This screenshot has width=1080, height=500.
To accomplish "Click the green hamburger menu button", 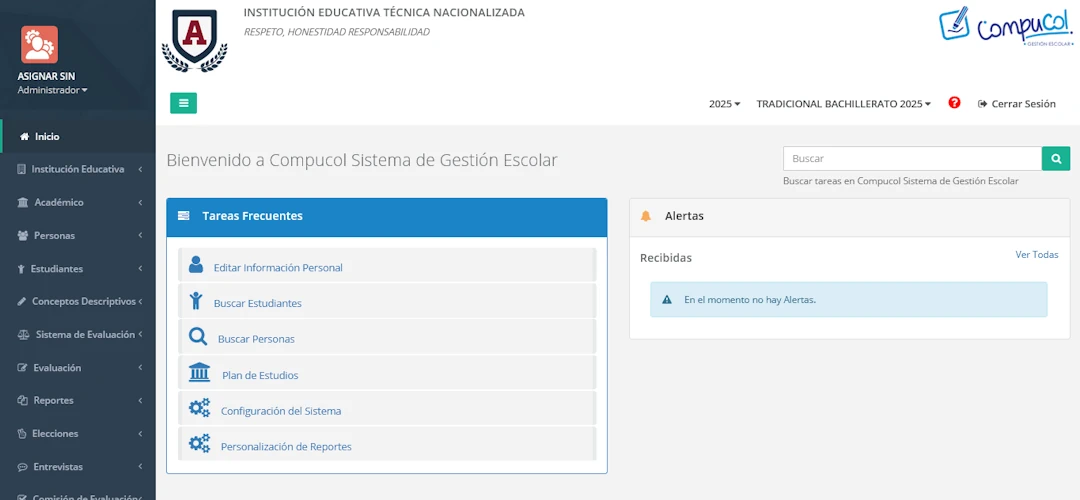I will (183, 103).
